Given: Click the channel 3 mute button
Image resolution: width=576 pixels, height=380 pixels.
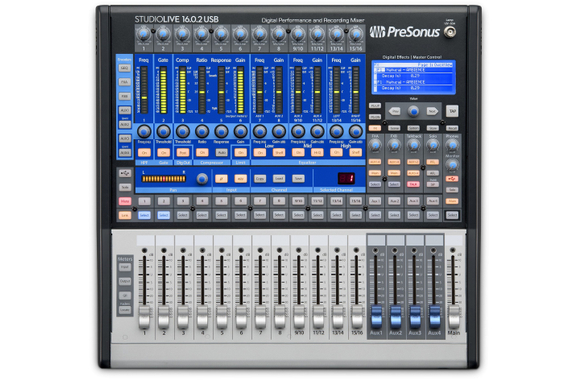Looking at the screenshot, I should tap(183, 201).
